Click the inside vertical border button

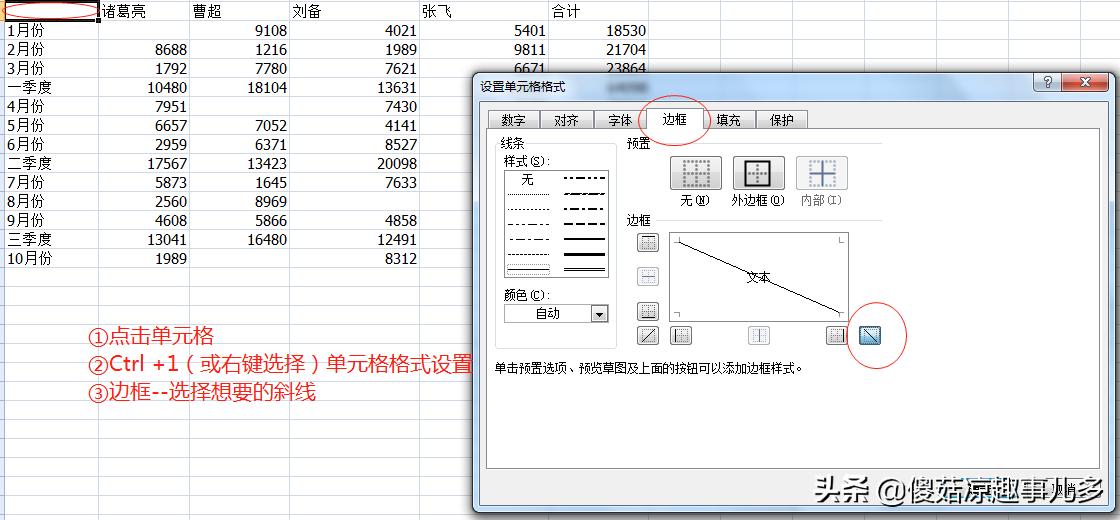(759, 335)
